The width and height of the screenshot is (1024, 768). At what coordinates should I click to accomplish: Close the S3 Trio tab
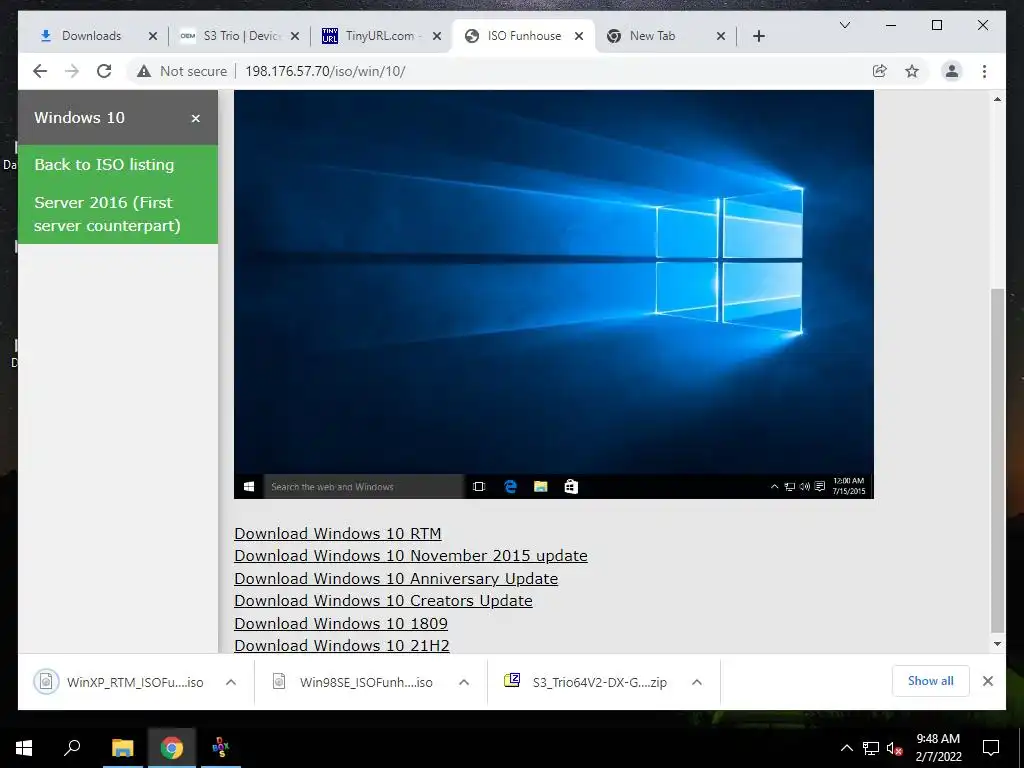pos(295,36)
